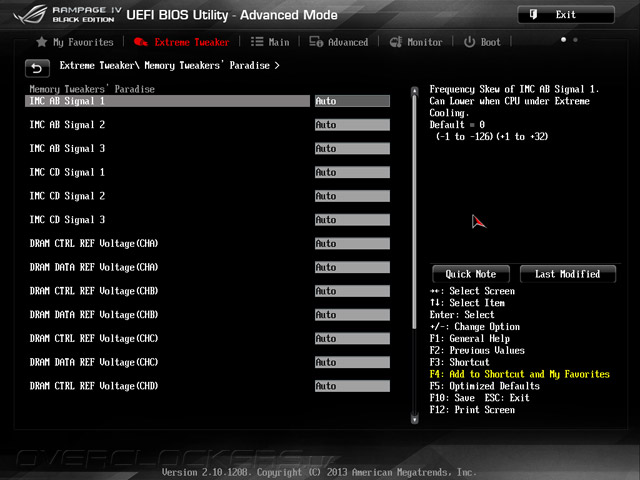Select DRAM DATA REF Voltage(CHB) label
Image resolution: width=640 pixels, height=480 pixels.
(94, 315)
